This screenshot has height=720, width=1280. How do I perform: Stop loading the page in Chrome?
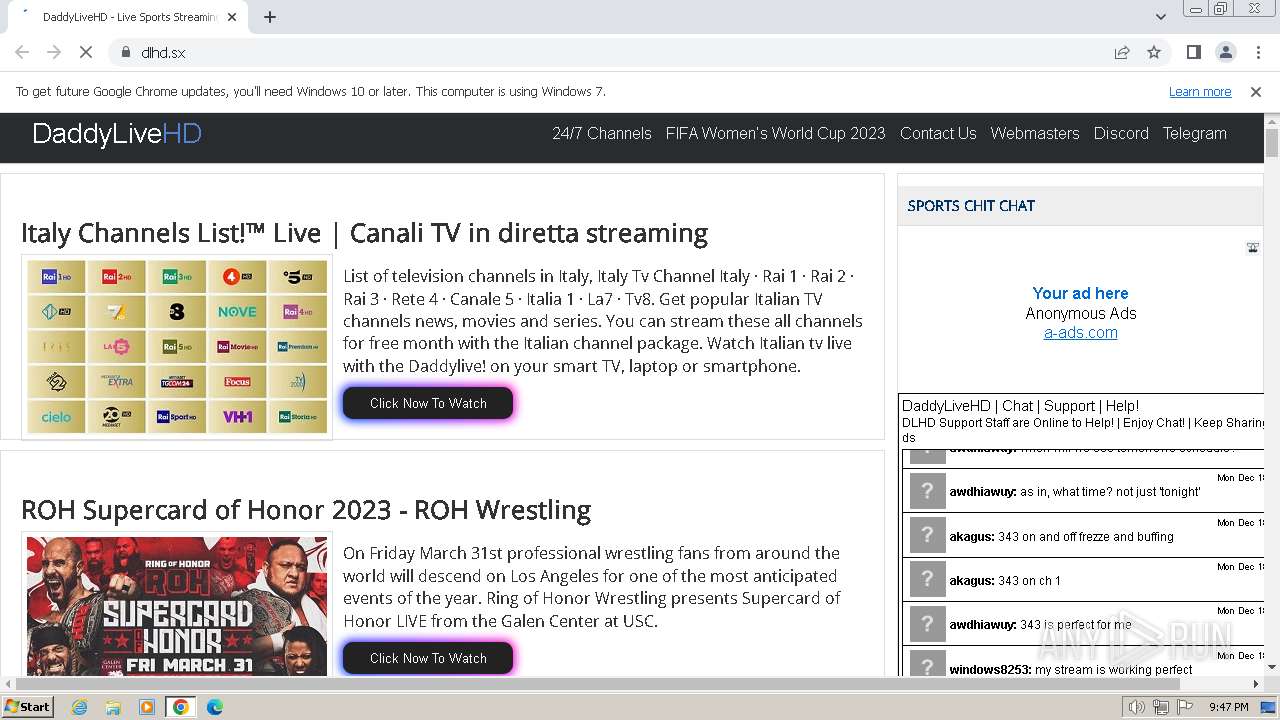[86, 52]
